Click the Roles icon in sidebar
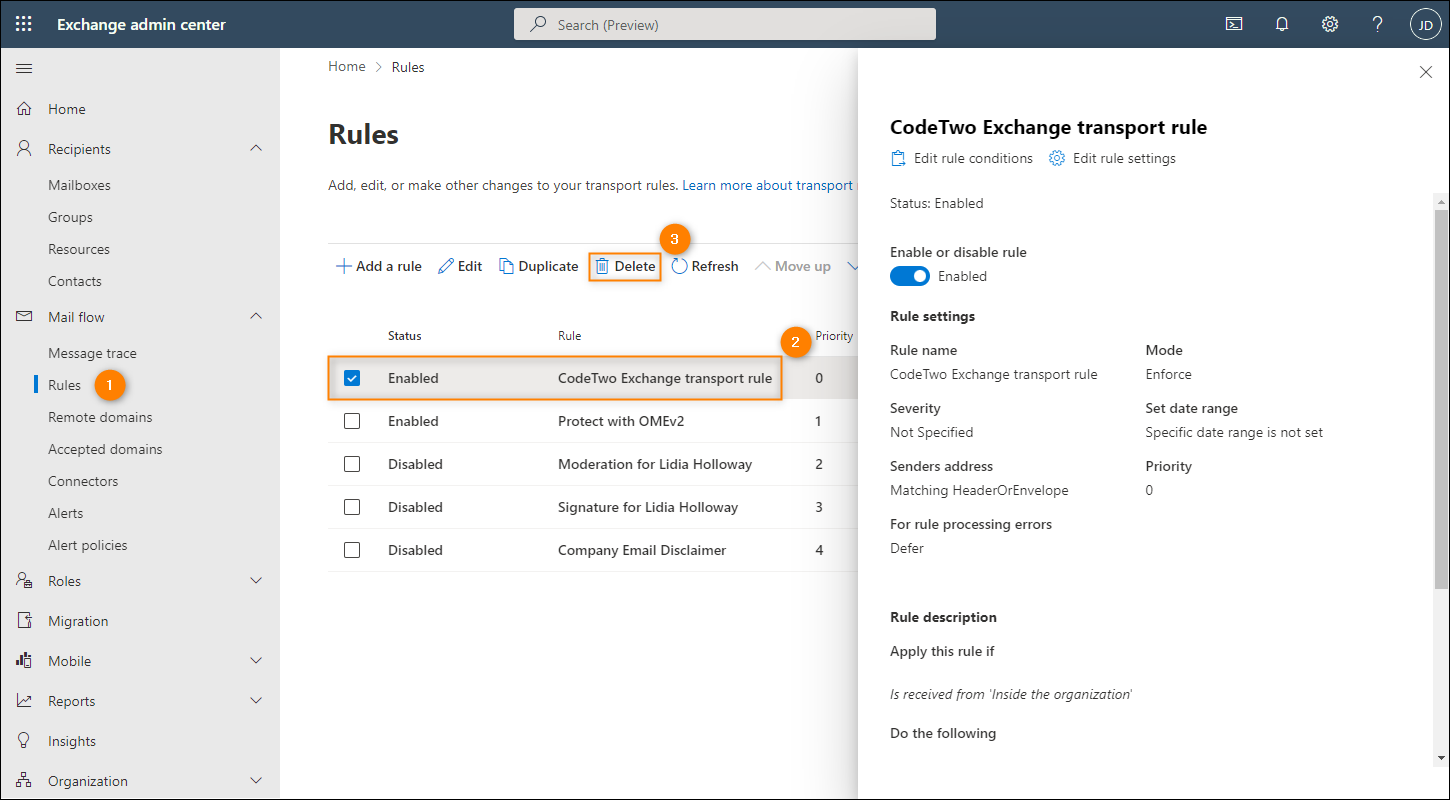Image resolution: width=1450 pixels, height=800 pixels. tap(25, 581)
